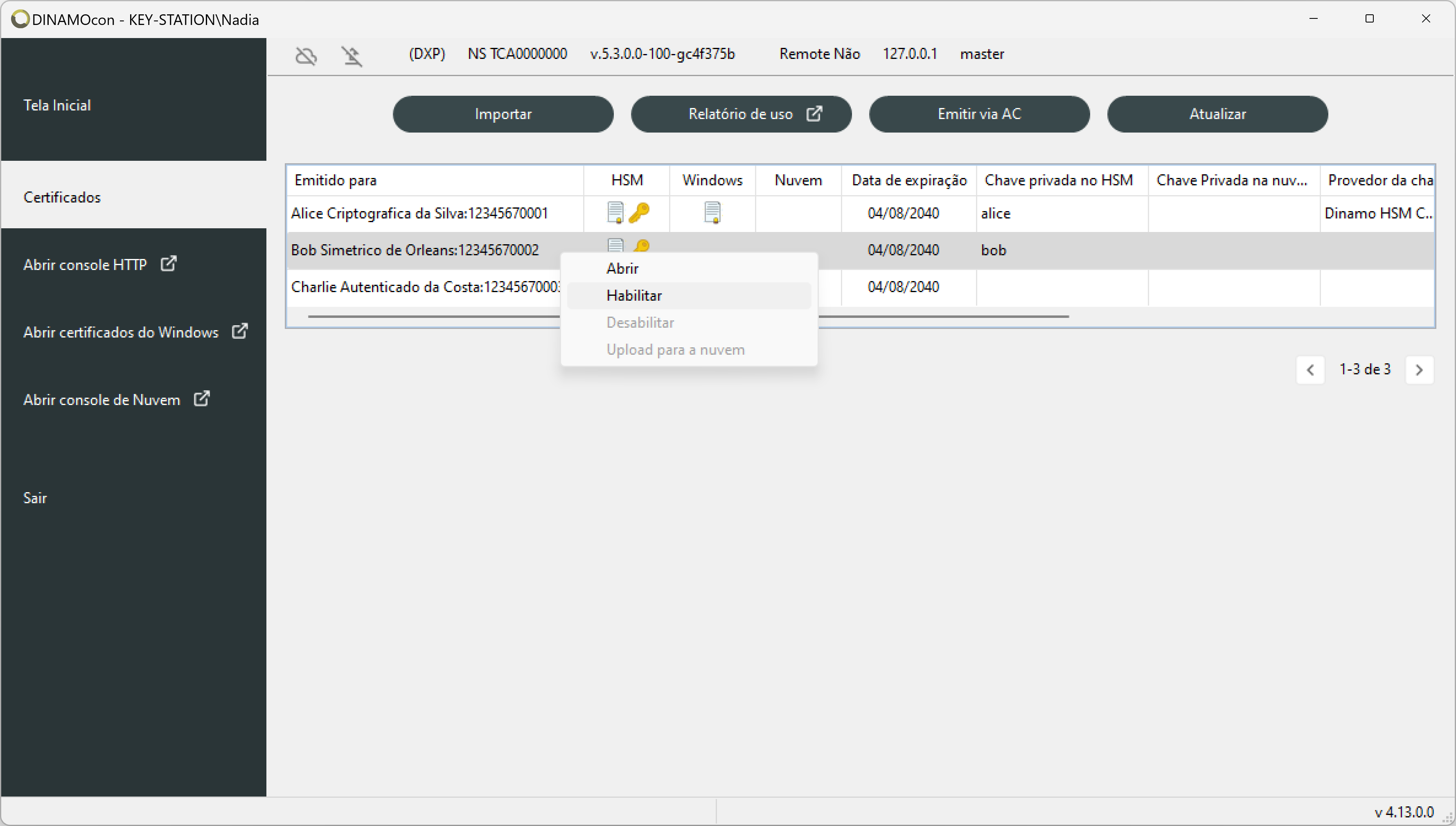The height and width of the screenshot is (826, 1456).
Task: Click Alice's expiration date 04/08/2040
Action: pyautogui.click(x=903, y=213)
